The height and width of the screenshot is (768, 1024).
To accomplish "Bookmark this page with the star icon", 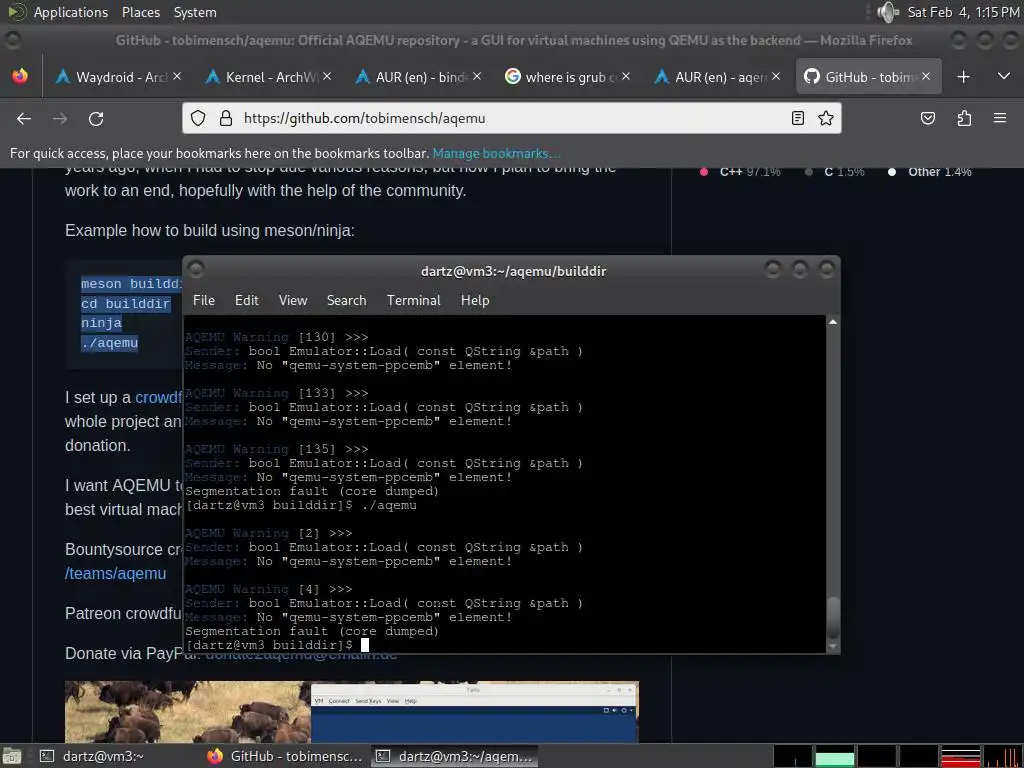I will pos(825,118).
